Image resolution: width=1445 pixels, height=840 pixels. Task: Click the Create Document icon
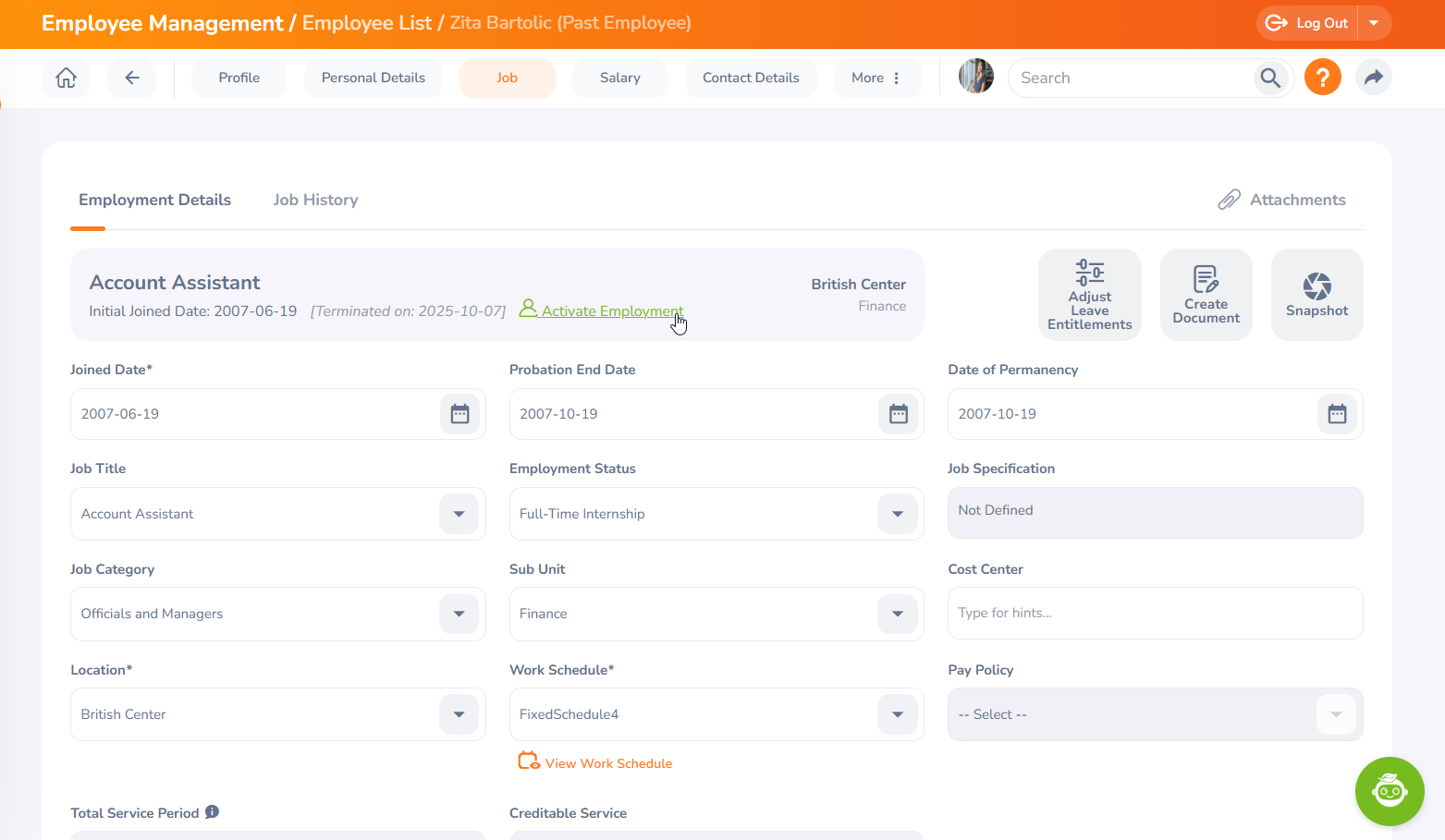[1206, 295]
